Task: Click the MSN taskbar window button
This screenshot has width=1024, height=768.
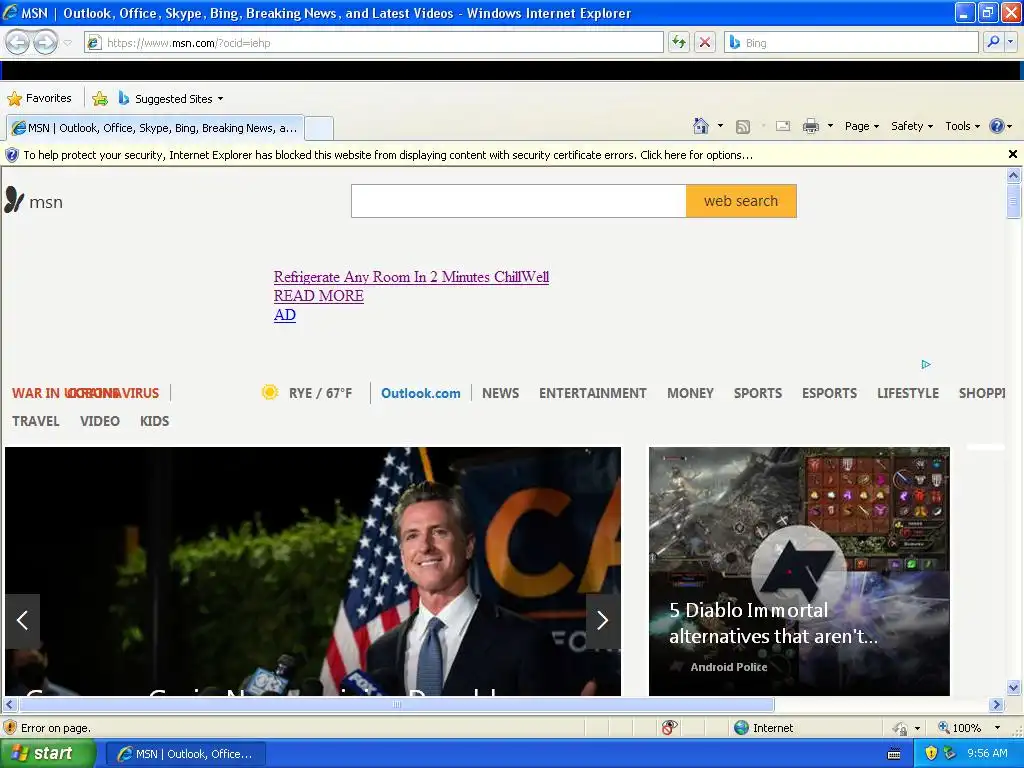Action: tap(185, 754)
